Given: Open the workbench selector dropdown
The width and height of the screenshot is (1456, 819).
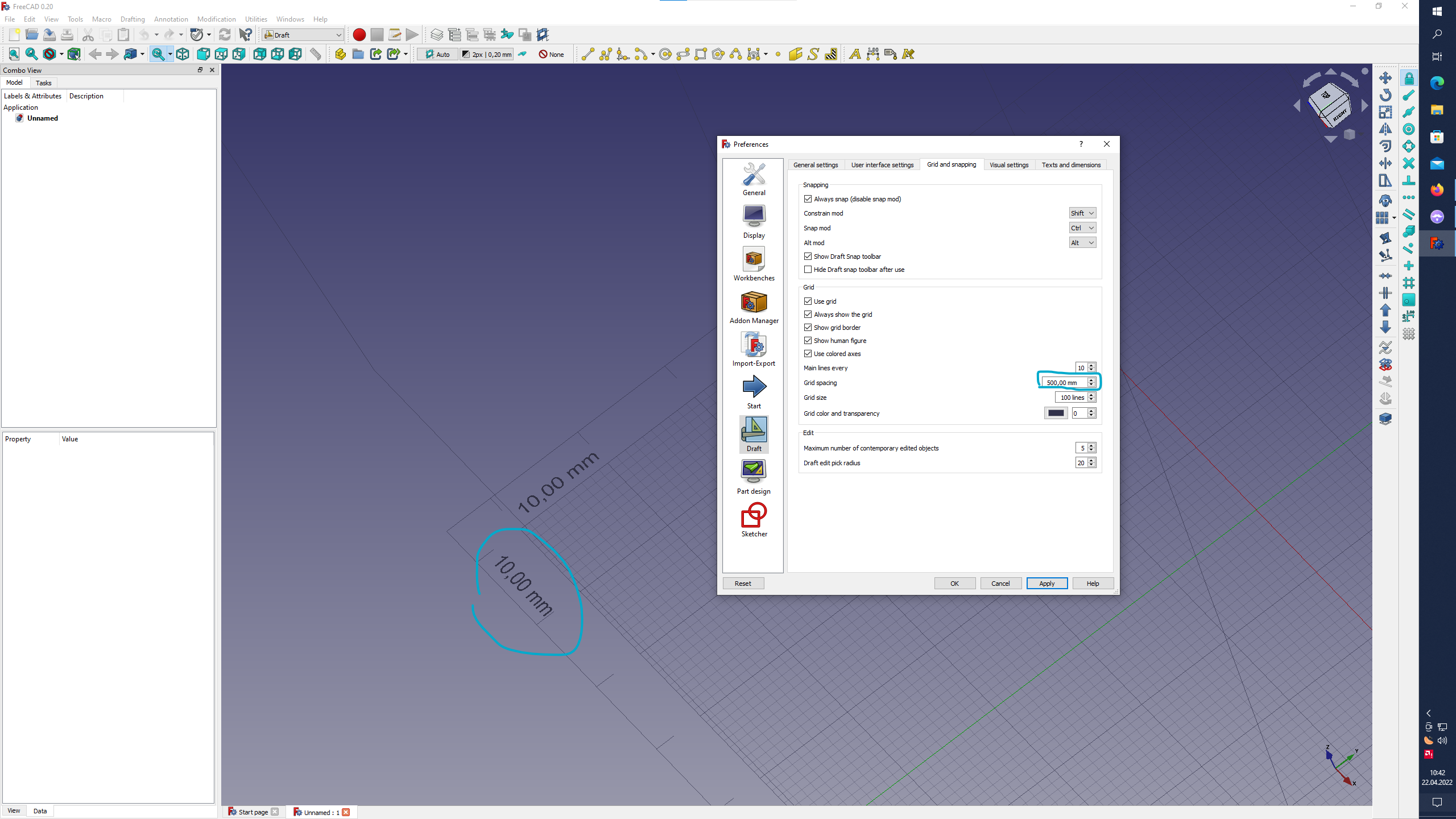Looking at the screenshot, I should 303,35.
